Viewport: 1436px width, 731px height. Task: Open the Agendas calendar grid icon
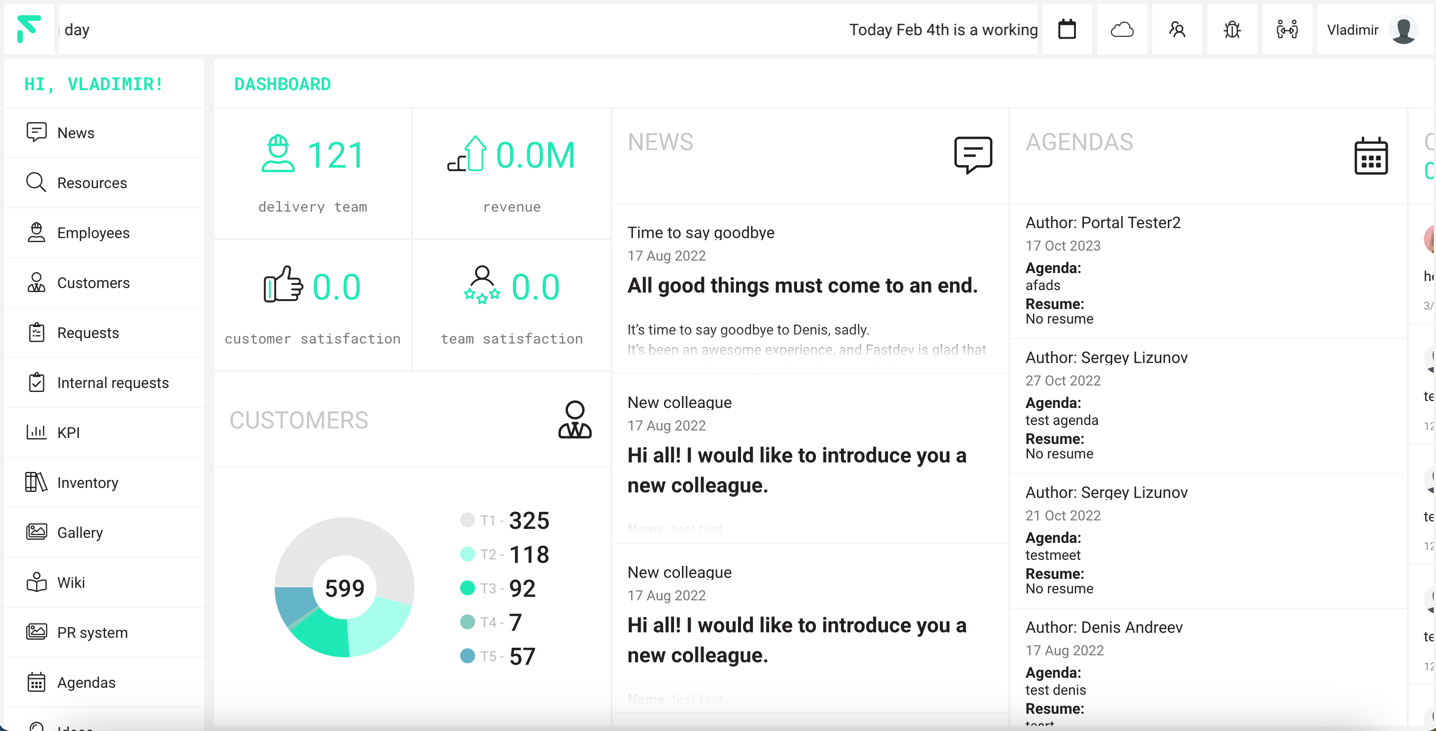pos(1370,156)
